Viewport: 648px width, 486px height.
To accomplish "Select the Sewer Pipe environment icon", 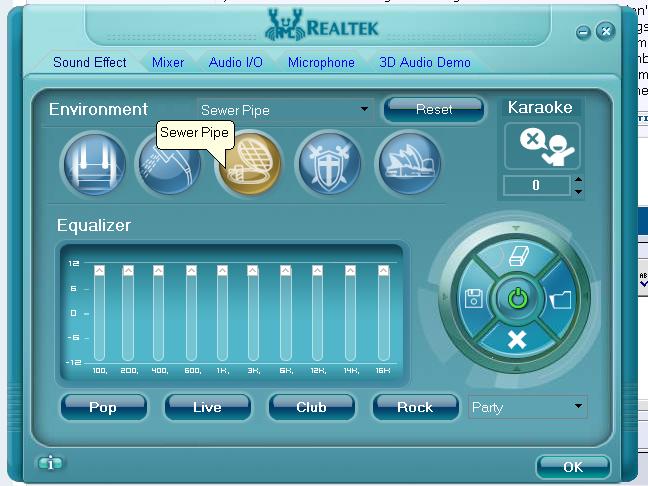I will click(250, 164).
